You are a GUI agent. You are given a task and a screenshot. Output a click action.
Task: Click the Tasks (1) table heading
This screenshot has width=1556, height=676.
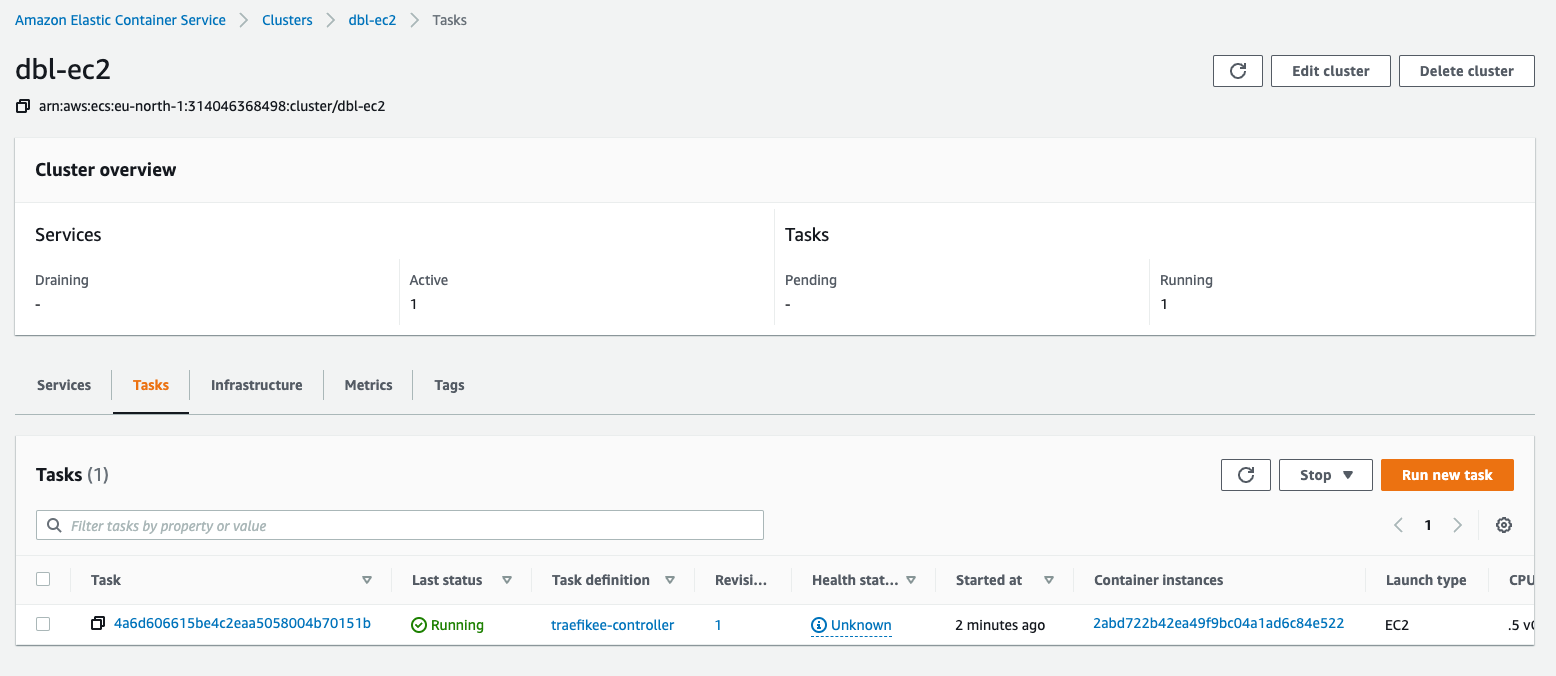pyautogui.click(x=72, y=475)
